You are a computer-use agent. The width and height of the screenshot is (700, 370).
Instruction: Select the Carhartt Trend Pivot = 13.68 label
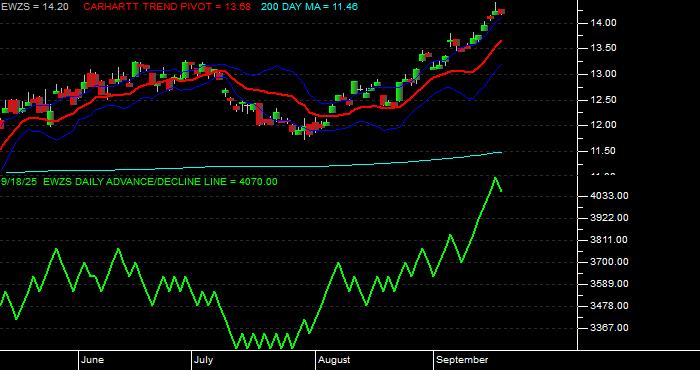pos(167,7)
